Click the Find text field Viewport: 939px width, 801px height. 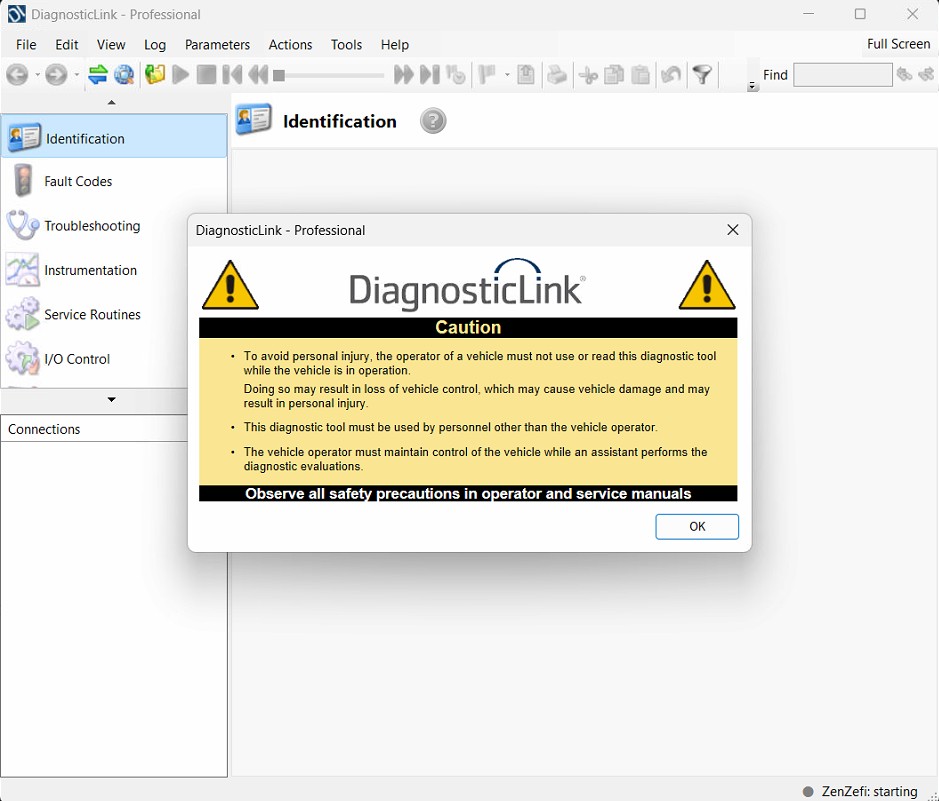pos(842,75)
